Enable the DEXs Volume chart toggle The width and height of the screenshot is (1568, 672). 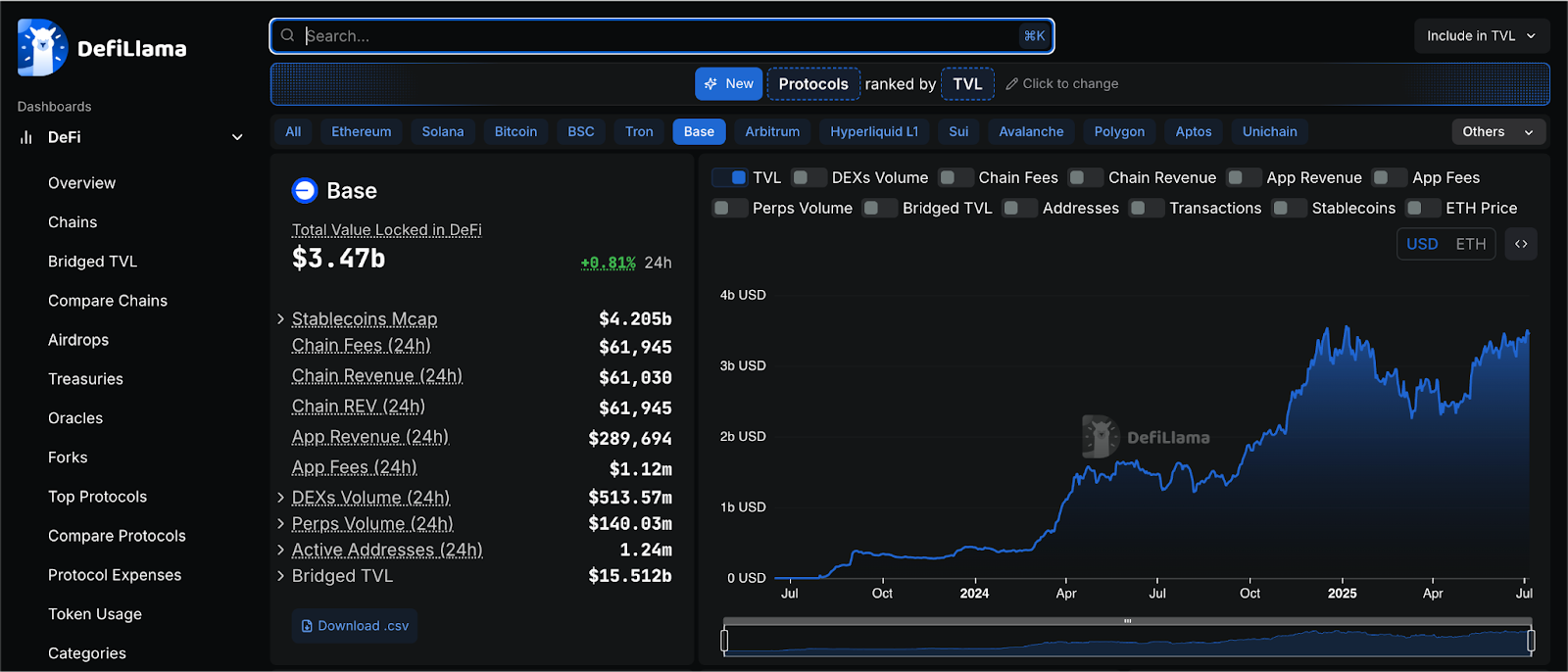pyautogui.click(x=808, y=177)
